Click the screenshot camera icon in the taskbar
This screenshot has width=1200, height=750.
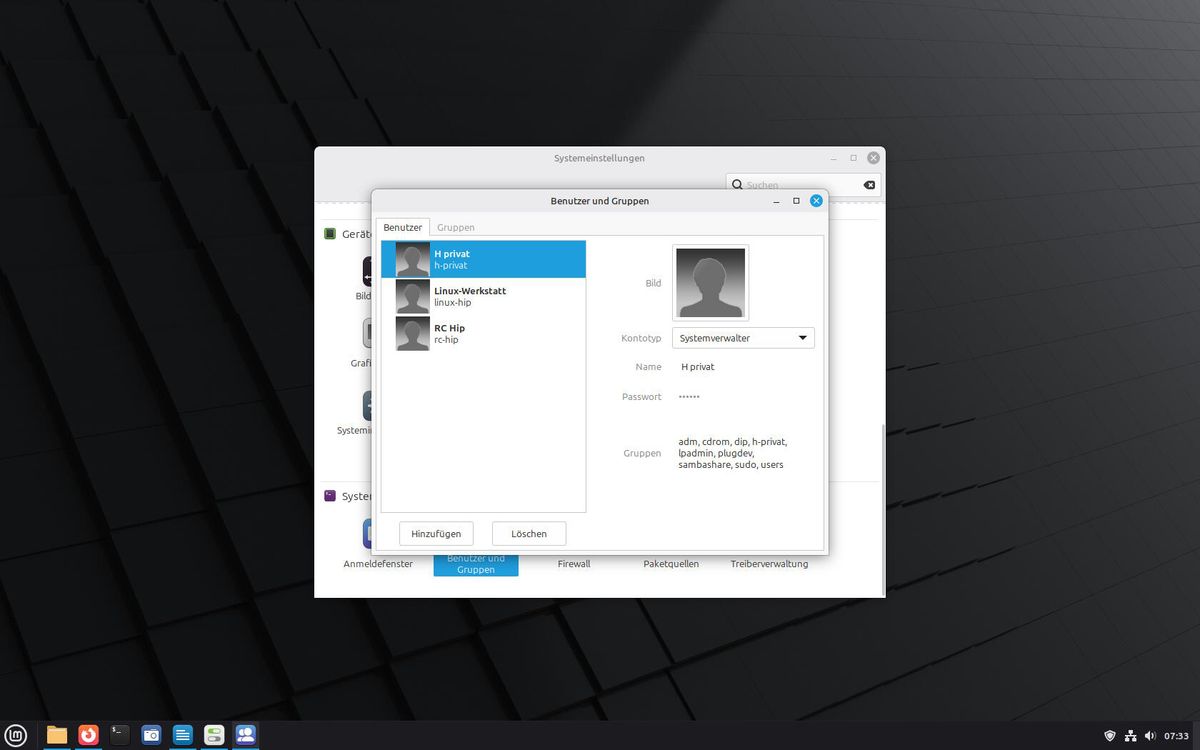tap(151, 735)
